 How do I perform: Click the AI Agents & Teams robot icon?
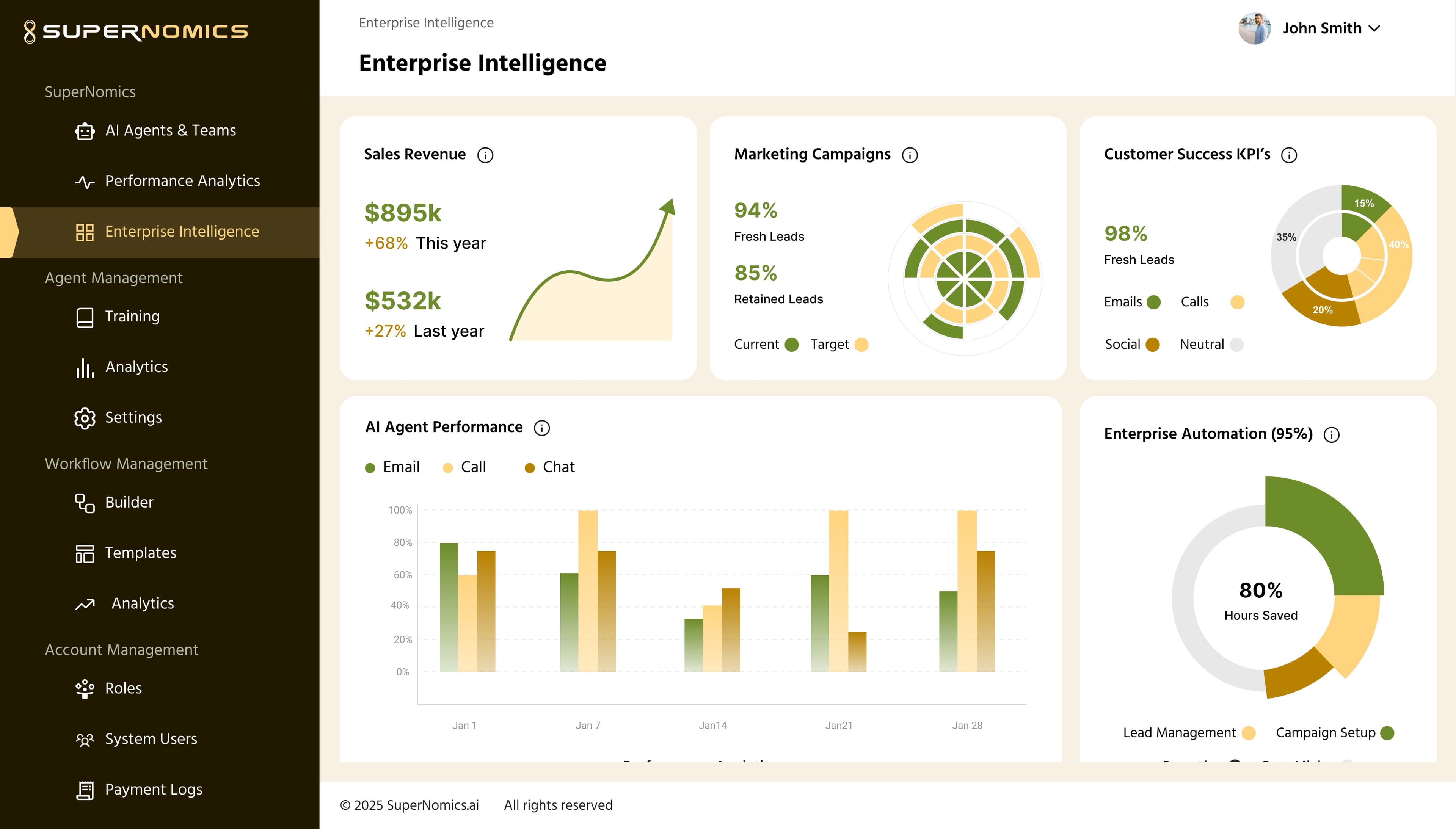[x=85, y=131]
